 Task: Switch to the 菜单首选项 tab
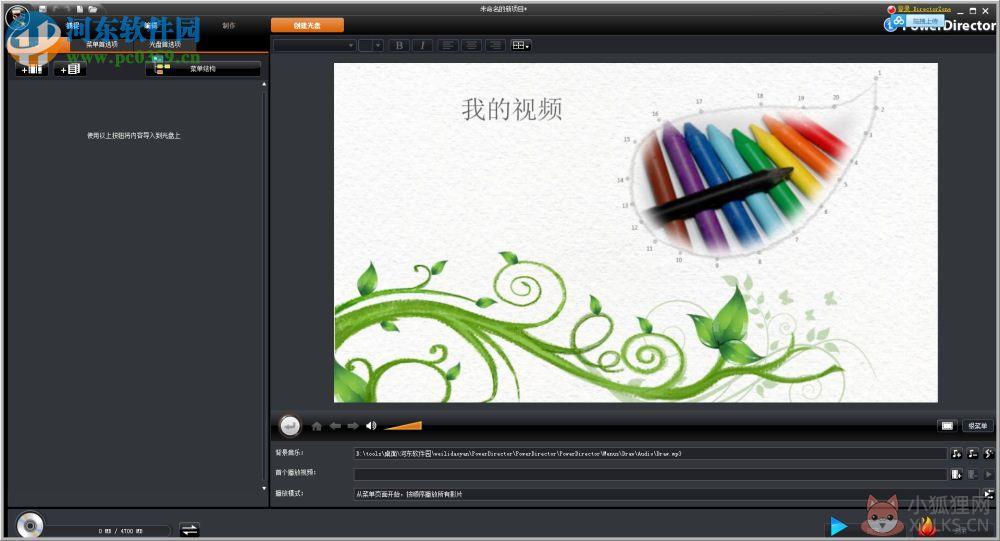(102, 45)
